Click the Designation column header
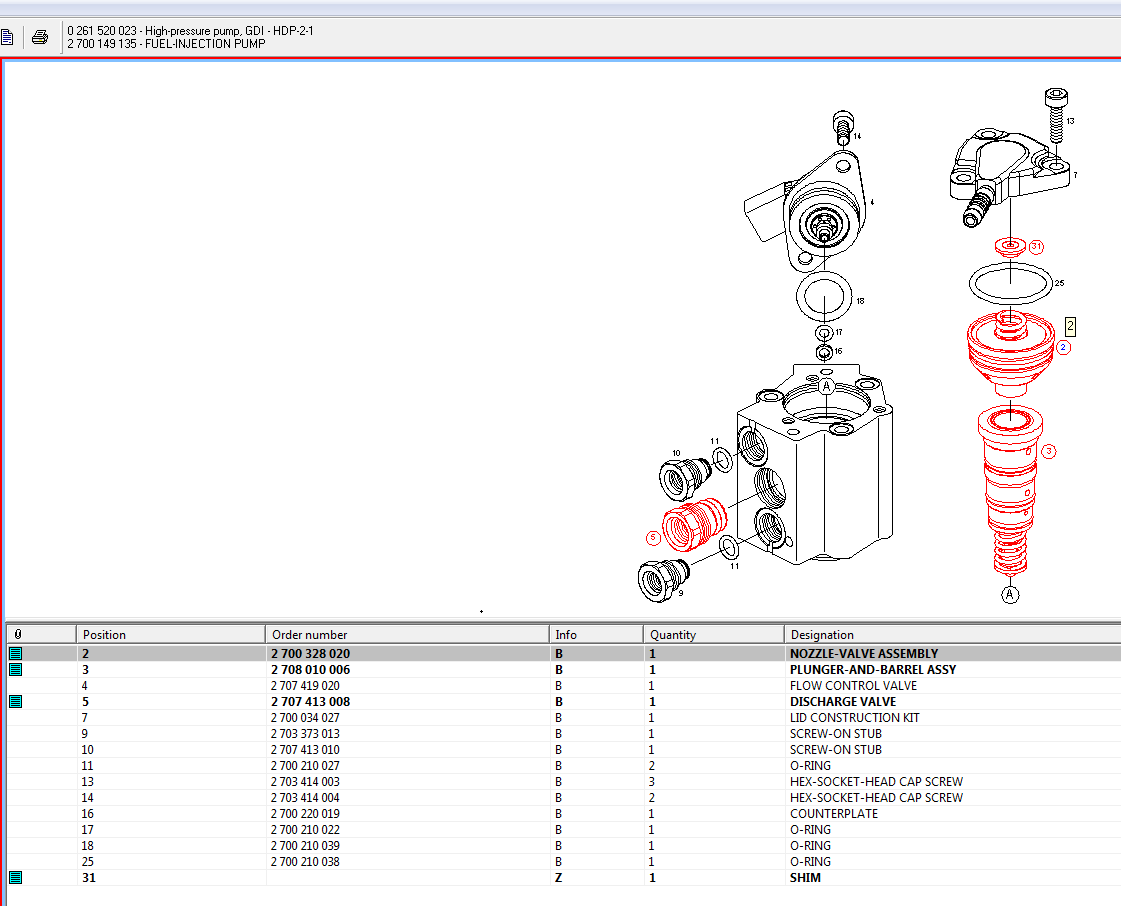Screen dimensions: 1121x906 click(x=950, y=634)
